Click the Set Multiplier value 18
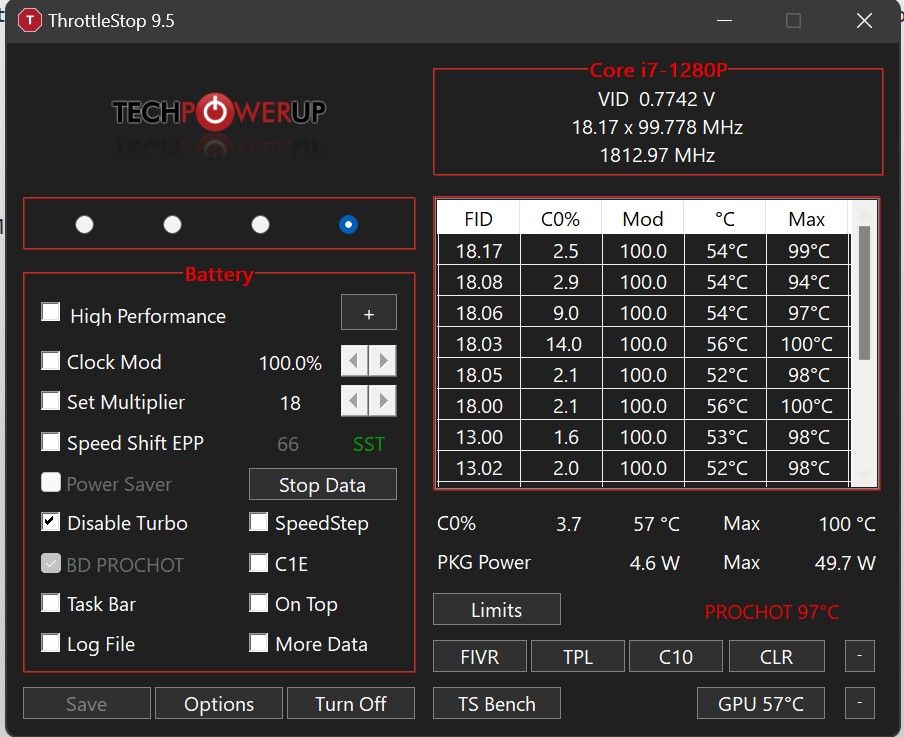The width and height of the screenshot is (904, 737). 290,403
